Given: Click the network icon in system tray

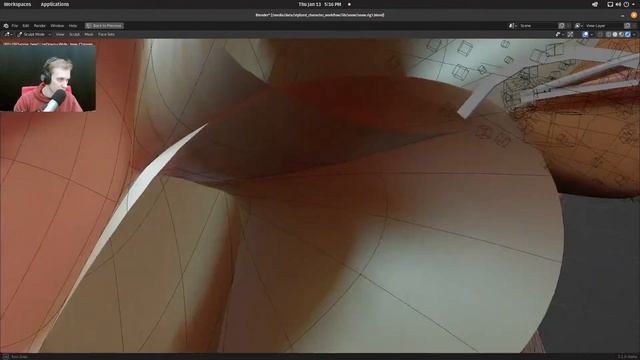Looking at the screenshot, I should coord(610,4).
